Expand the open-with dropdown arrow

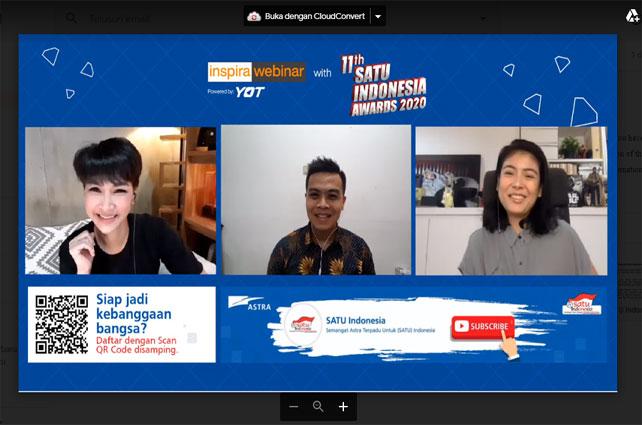point(378,16)
